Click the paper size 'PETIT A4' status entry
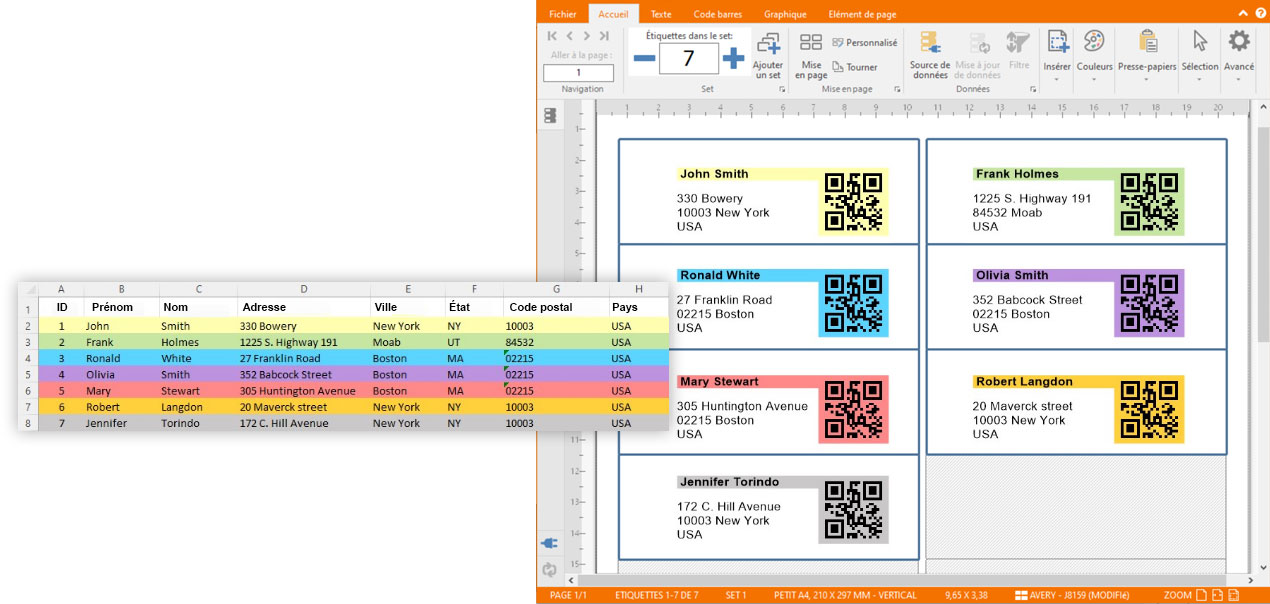Image resolution: width=1270 pixels, height=604 pixels. pyautogui.click(x=845, y=595)
